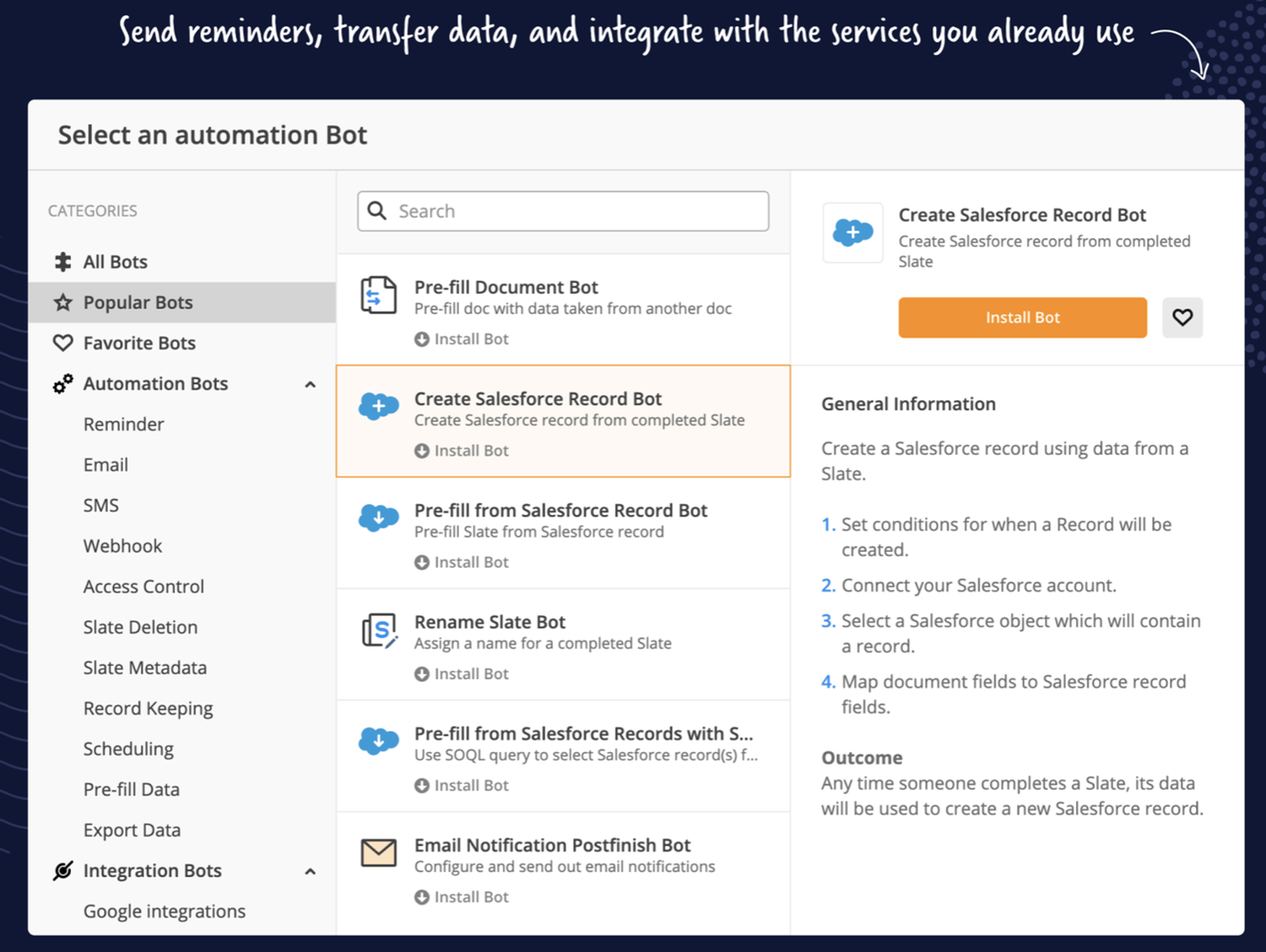Click the Outcome heading
This screenshot has height=952, width=1266.
coord(862,758)
